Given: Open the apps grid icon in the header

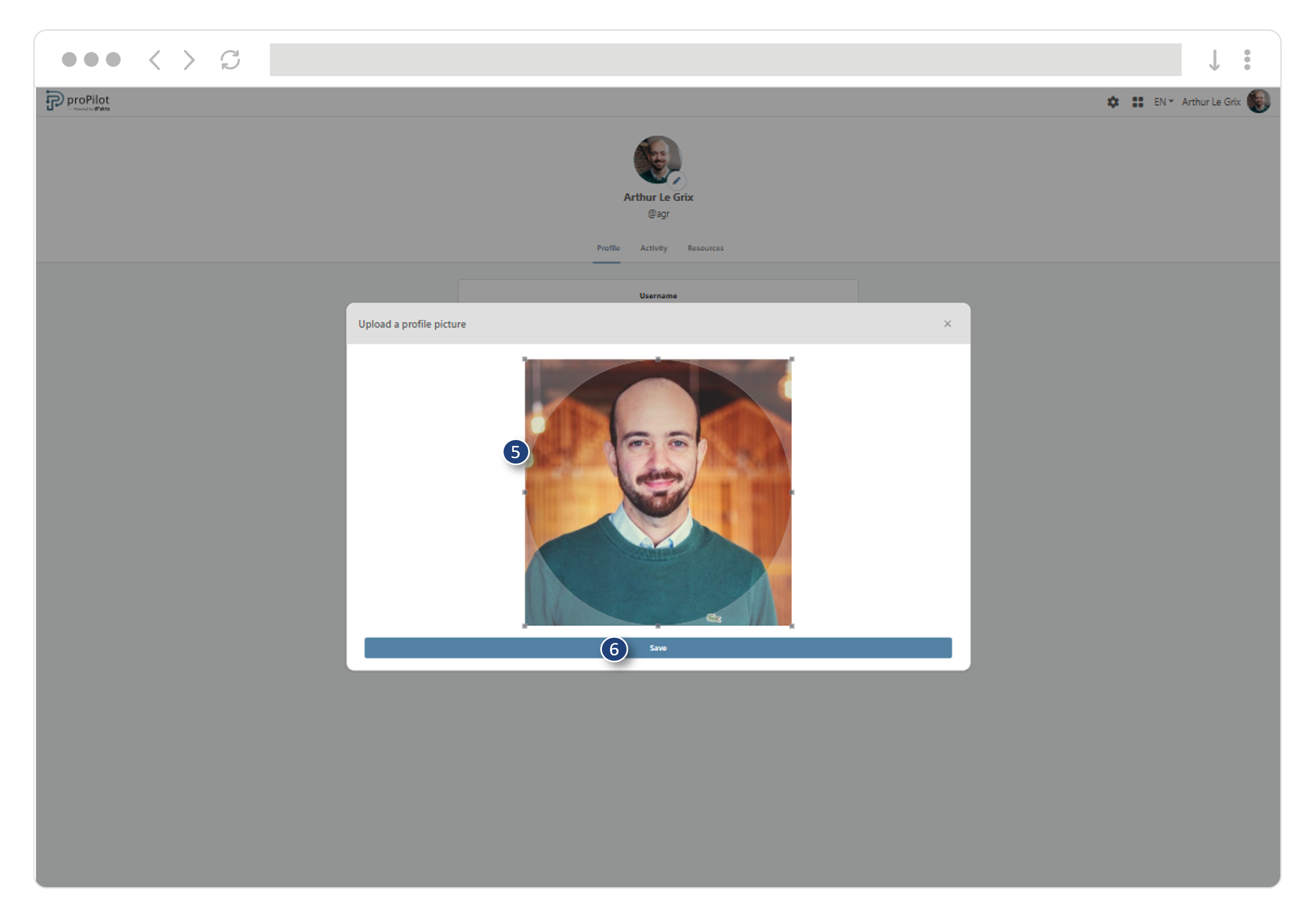Looking at the screenshot, I should pos(1138,102).
